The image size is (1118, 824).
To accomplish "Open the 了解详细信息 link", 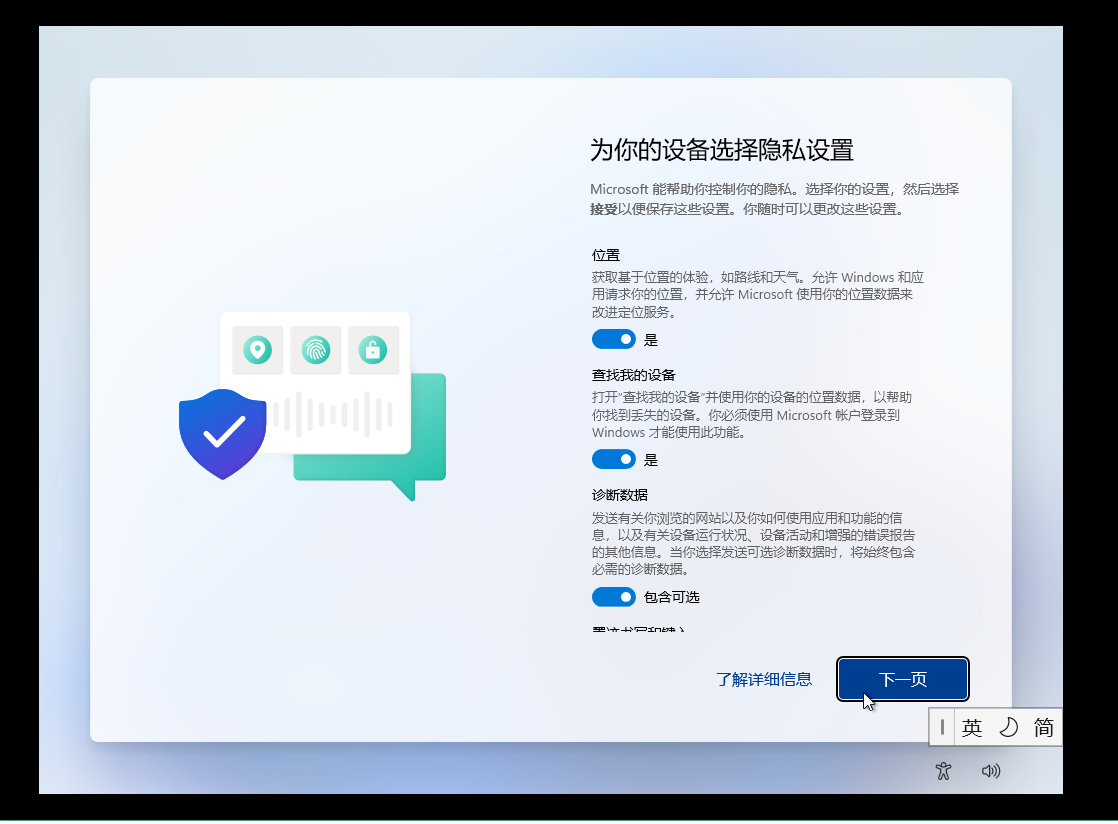I will 764,679.
